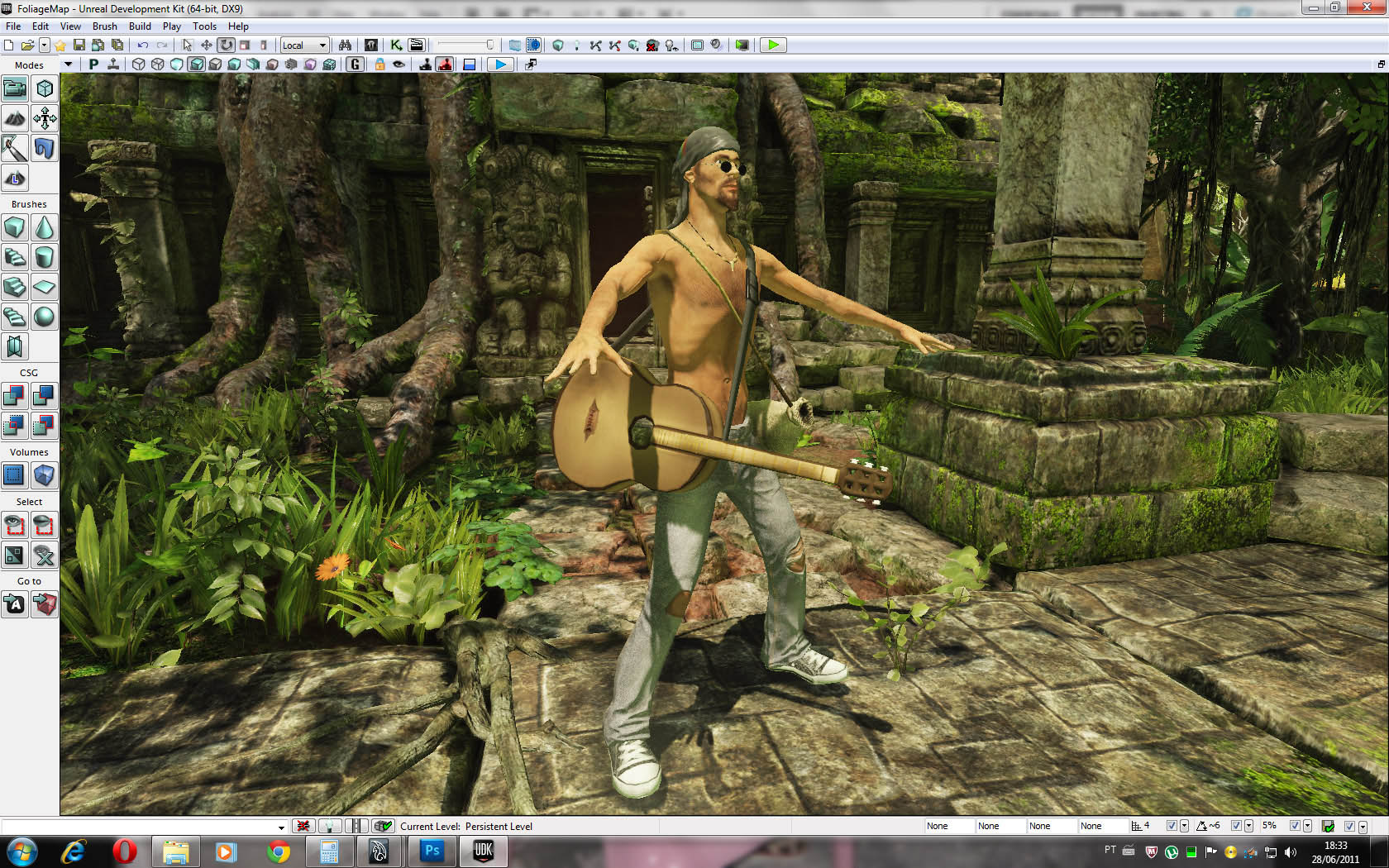
Task: Click Show Selected Only icon under Select
Action: pyautogui.click(x=15, y=525)
